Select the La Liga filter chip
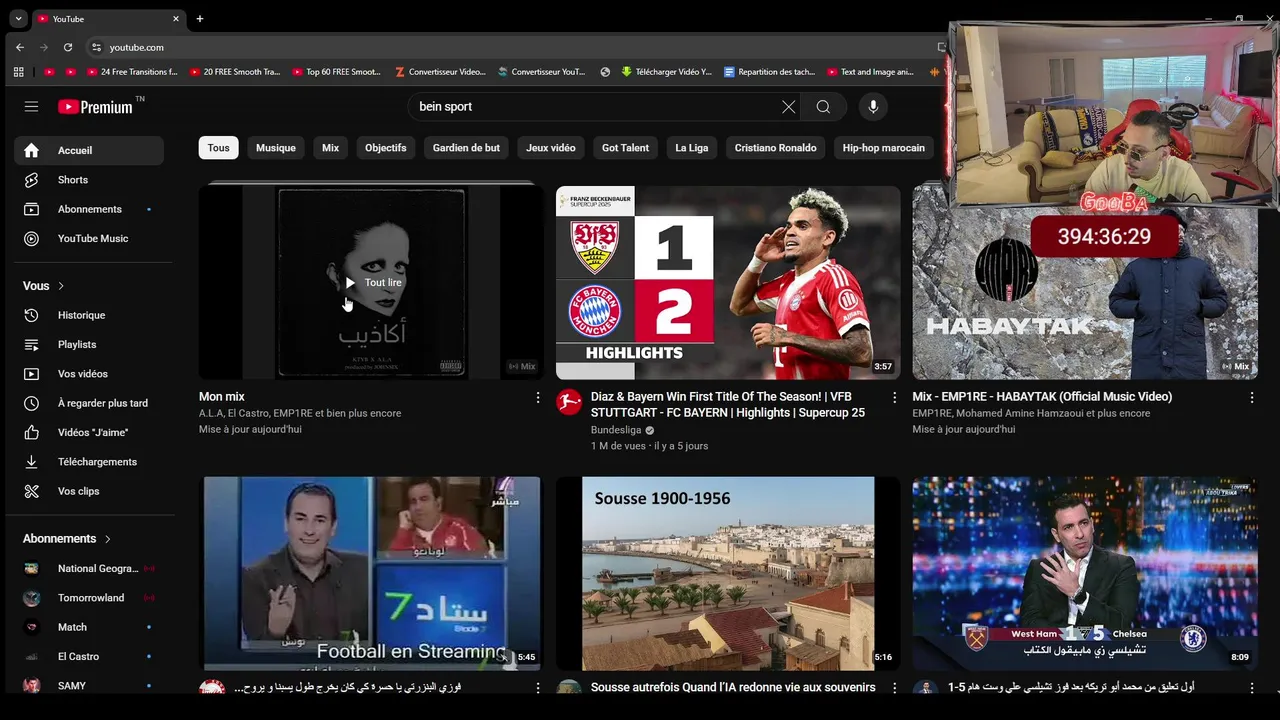 tap(692, 148)
